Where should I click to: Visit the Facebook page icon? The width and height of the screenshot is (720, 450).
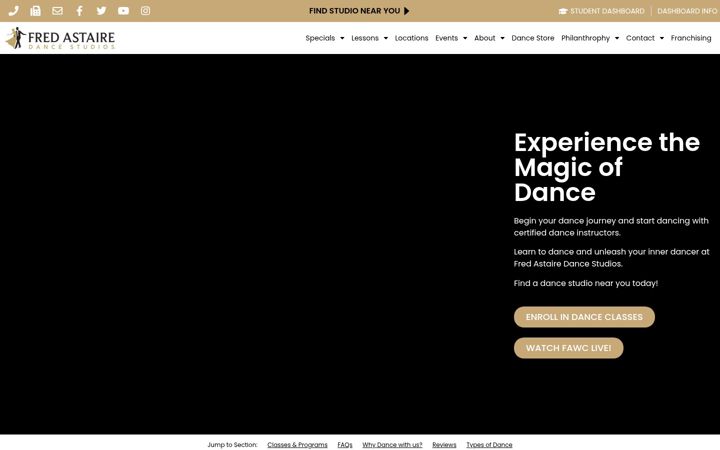click(x=79, y=11)
